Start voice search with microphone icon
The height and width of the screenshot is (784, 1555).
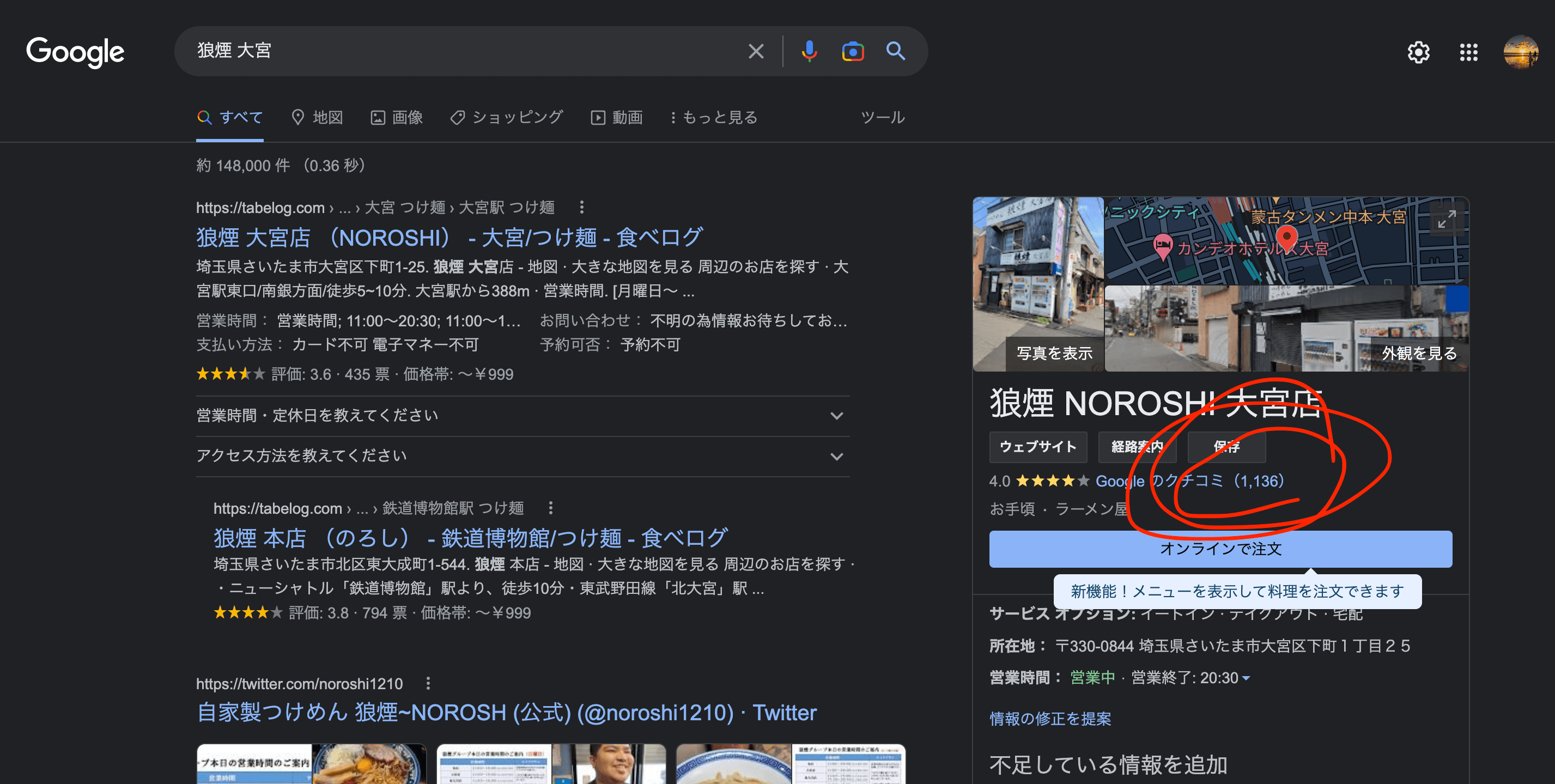(x=809, y=51)
